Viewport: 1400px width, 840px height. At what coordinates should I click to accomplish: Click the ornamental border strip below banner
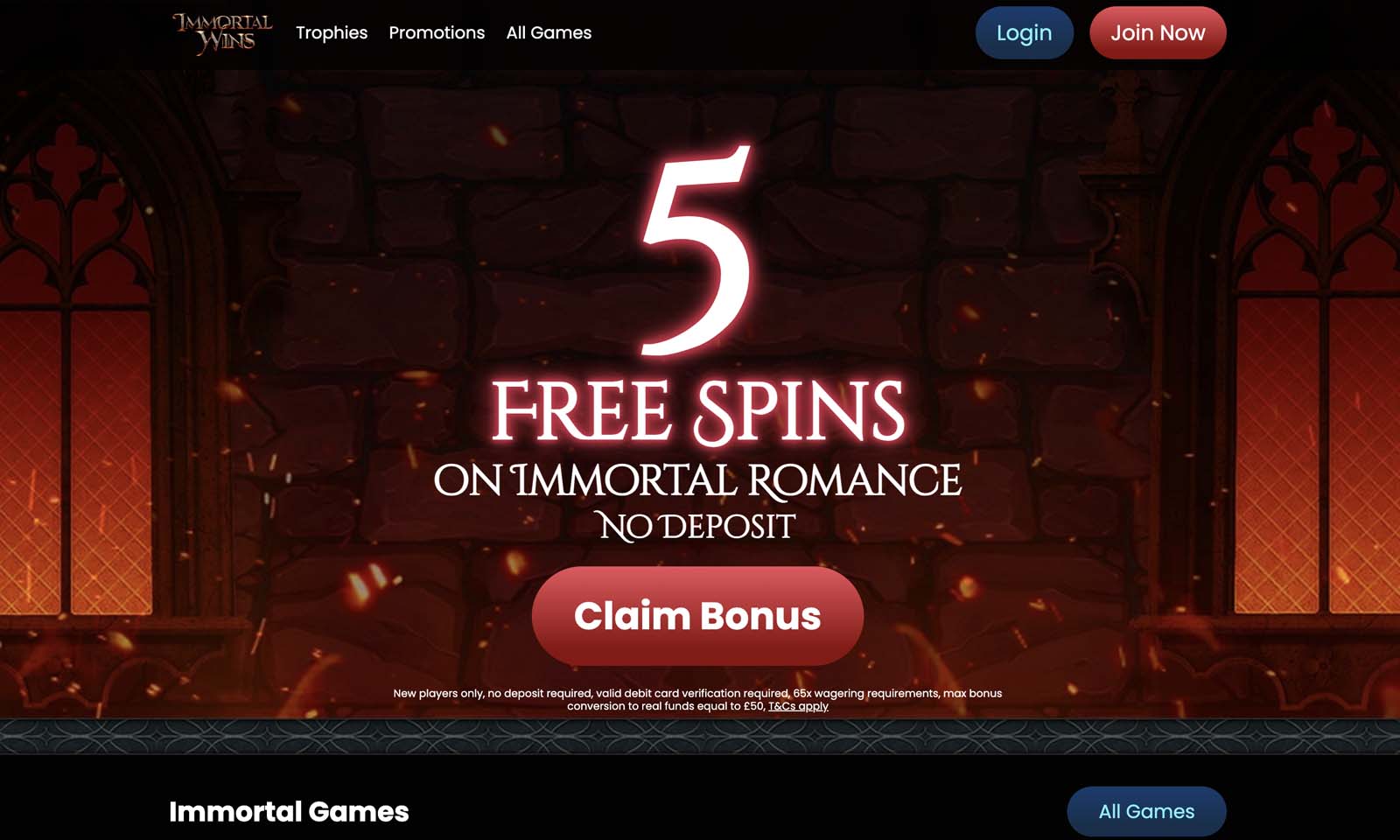(700, 737)
